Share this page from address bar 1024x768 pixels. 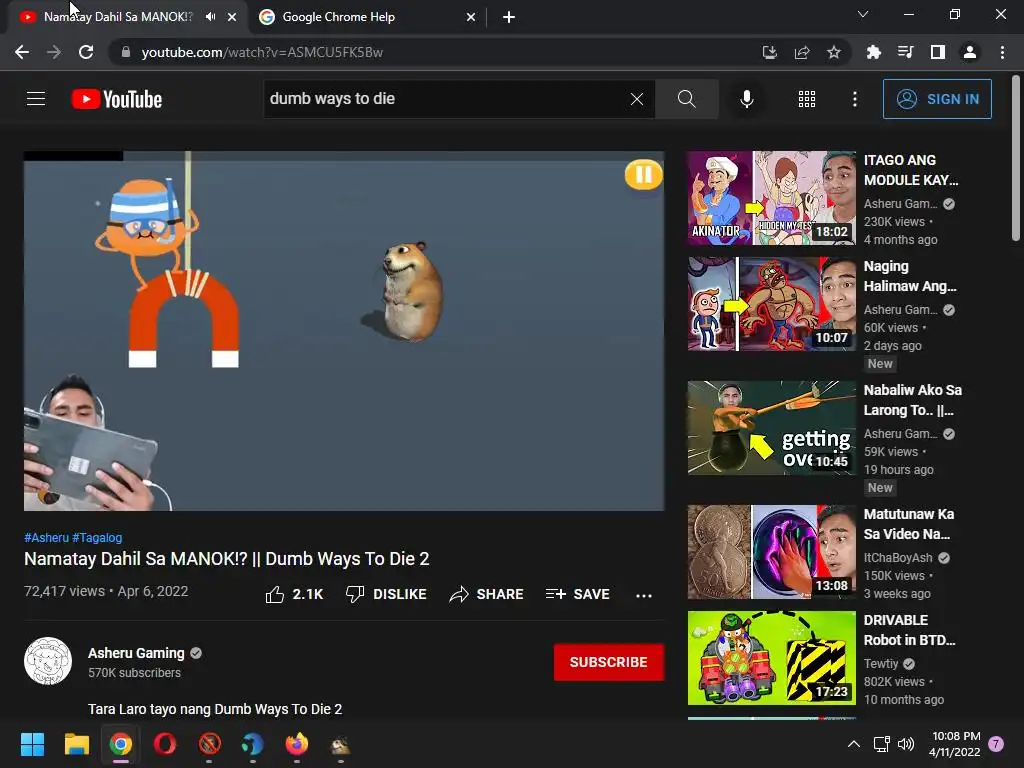[x=802, y=52]
